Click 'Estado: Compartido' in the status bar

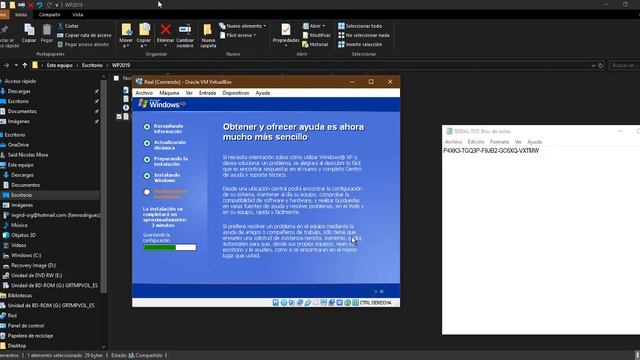tap(137, 356)
